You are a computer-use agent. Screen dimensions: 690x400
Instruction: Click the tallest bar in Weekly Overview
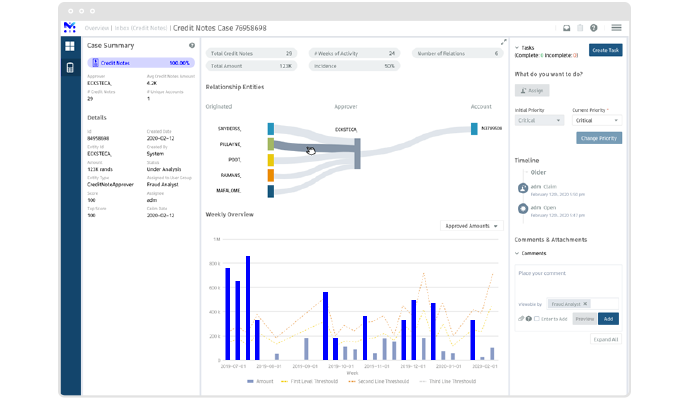(248, 308)
